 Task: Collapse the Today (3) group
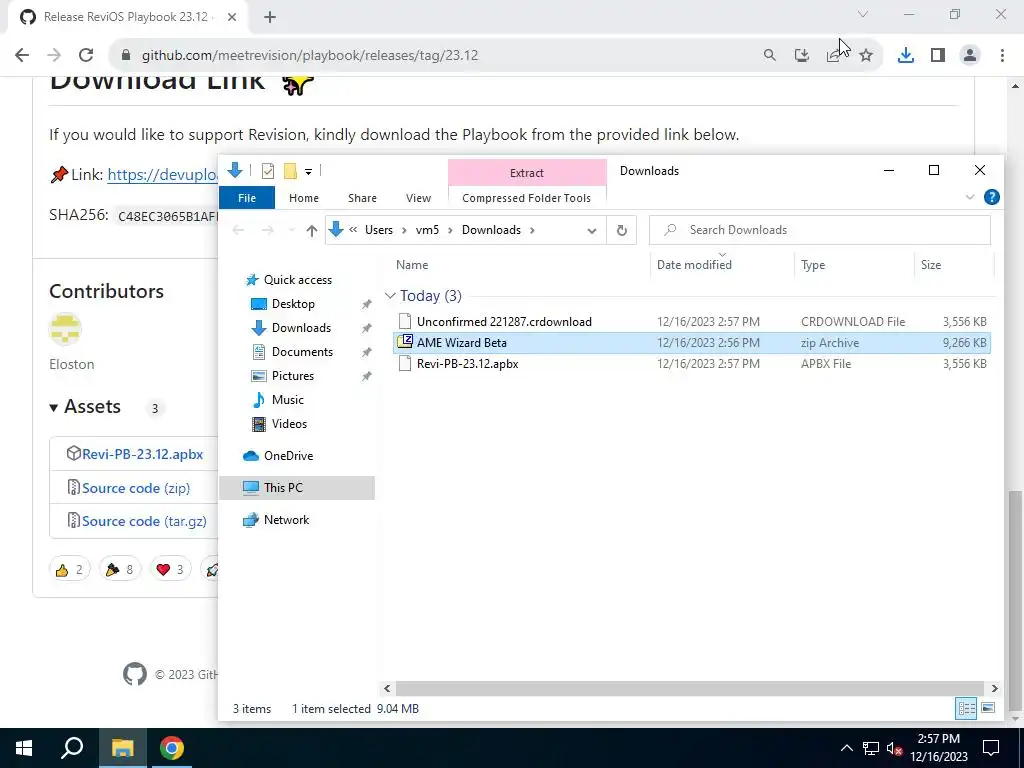tap(391, 296)
